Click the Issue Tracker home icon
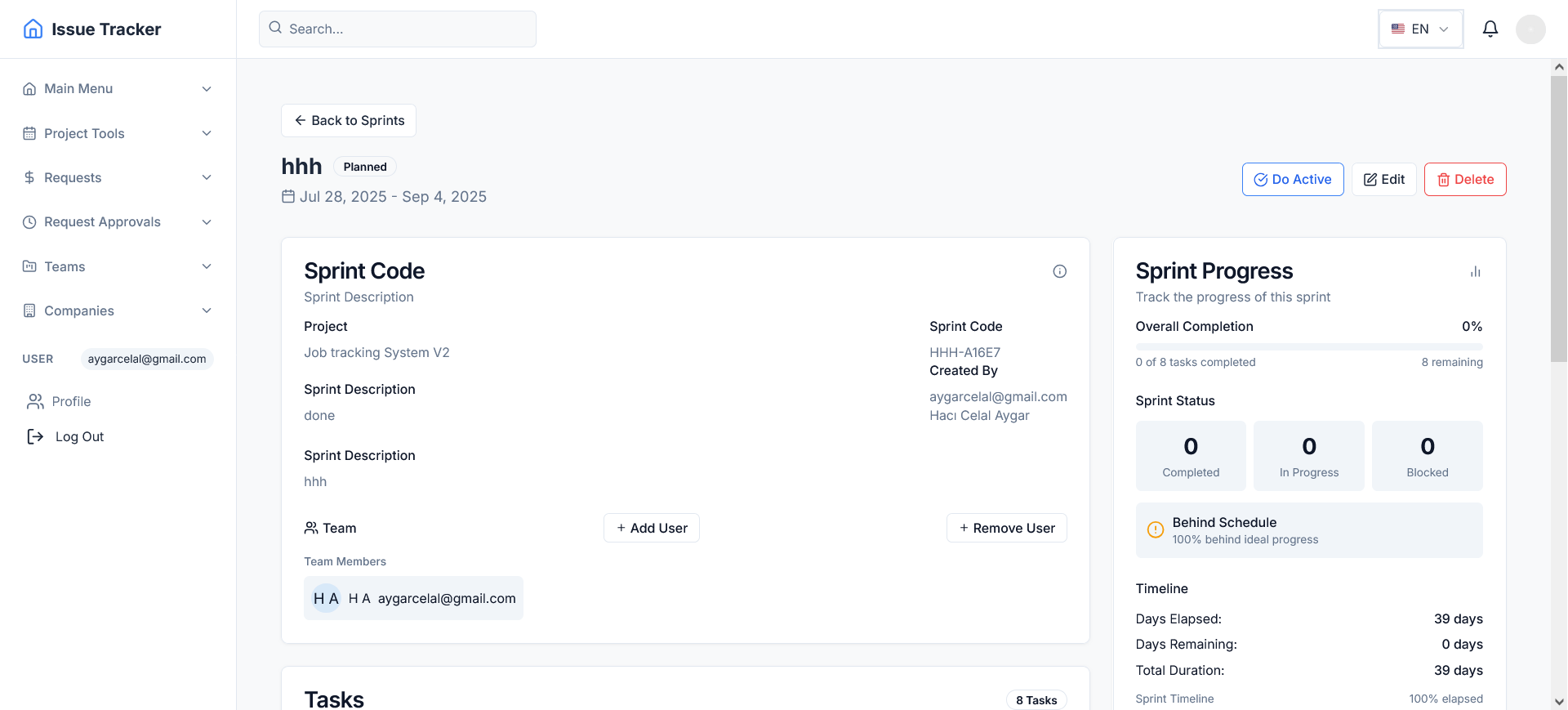This screenshot has width=1568, height=710. [x=33, y=29]
